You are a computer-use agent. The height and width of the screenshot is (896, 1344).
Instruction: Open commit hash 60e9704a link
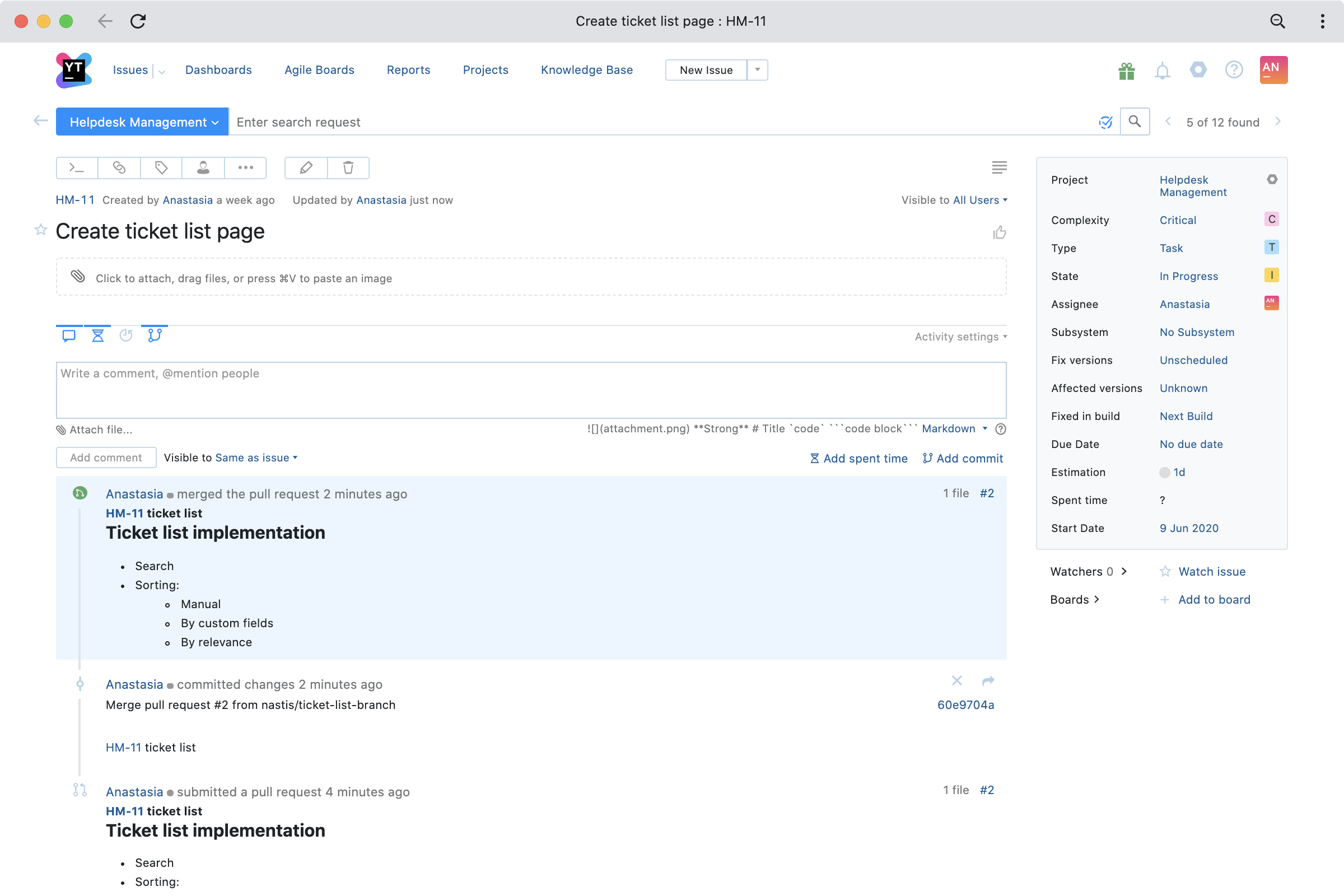[965, 704]
